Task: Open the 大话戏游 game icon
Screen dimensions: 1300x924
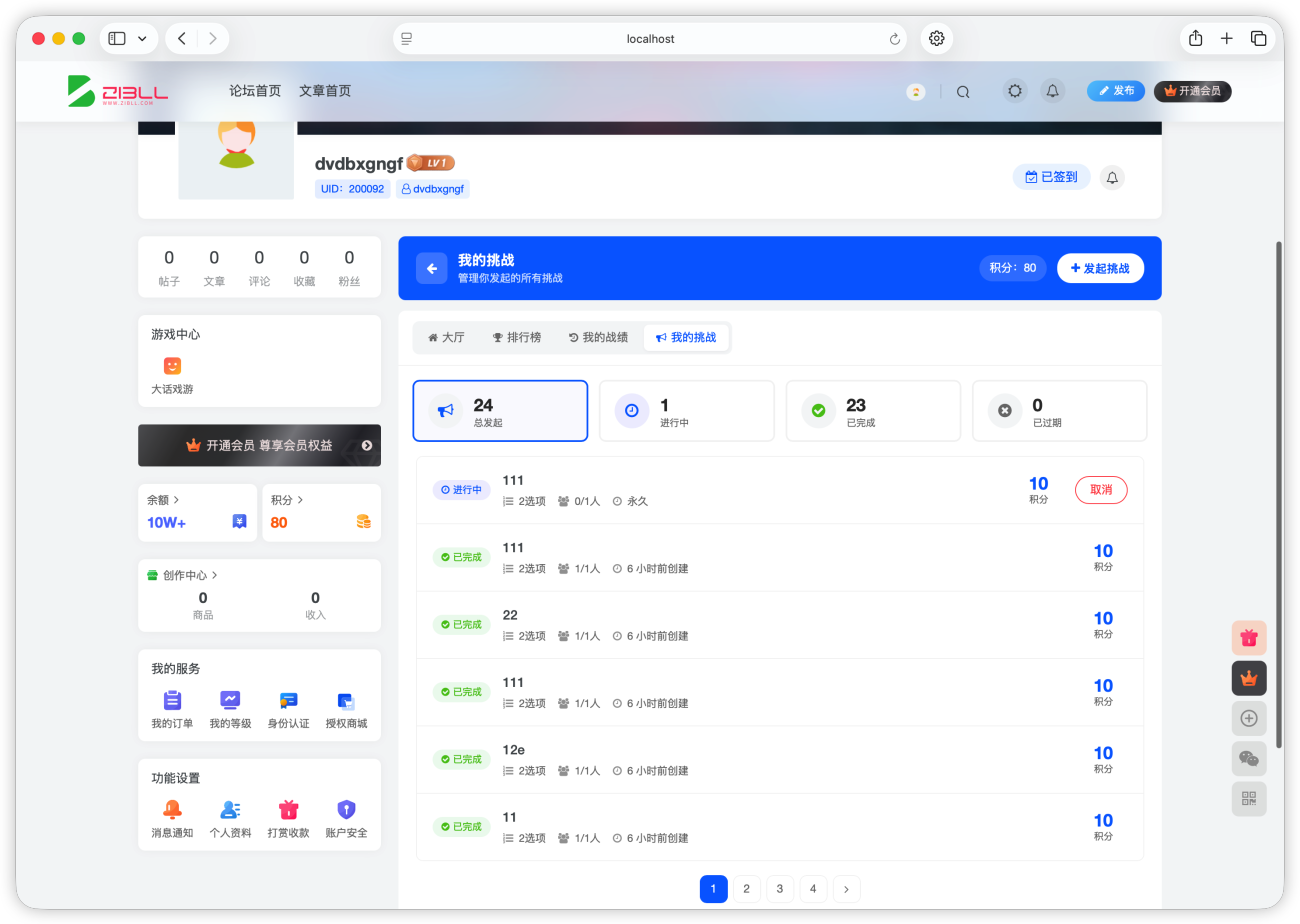Action: point(172,366)
